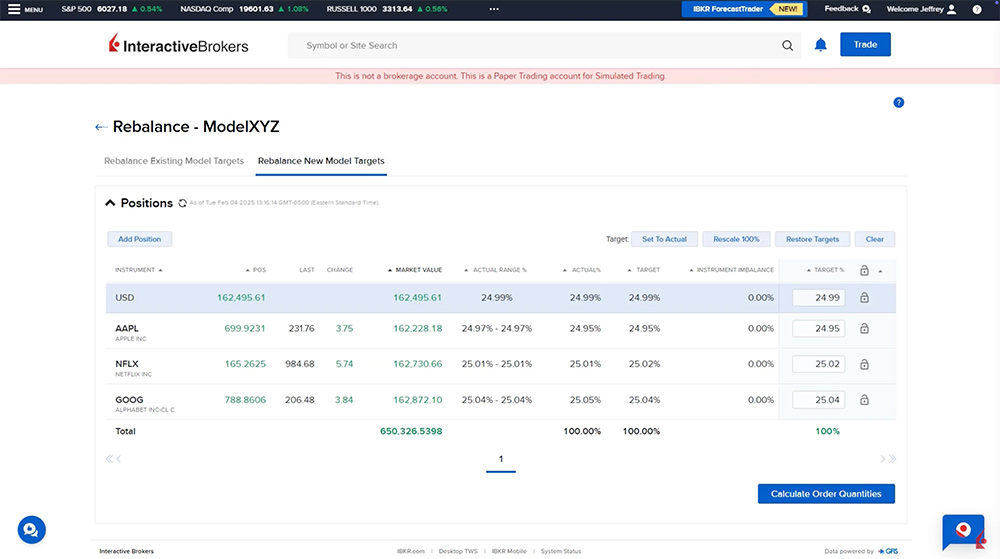
Task: Open the IBKR.com footer link
Action: coord(411,551)
